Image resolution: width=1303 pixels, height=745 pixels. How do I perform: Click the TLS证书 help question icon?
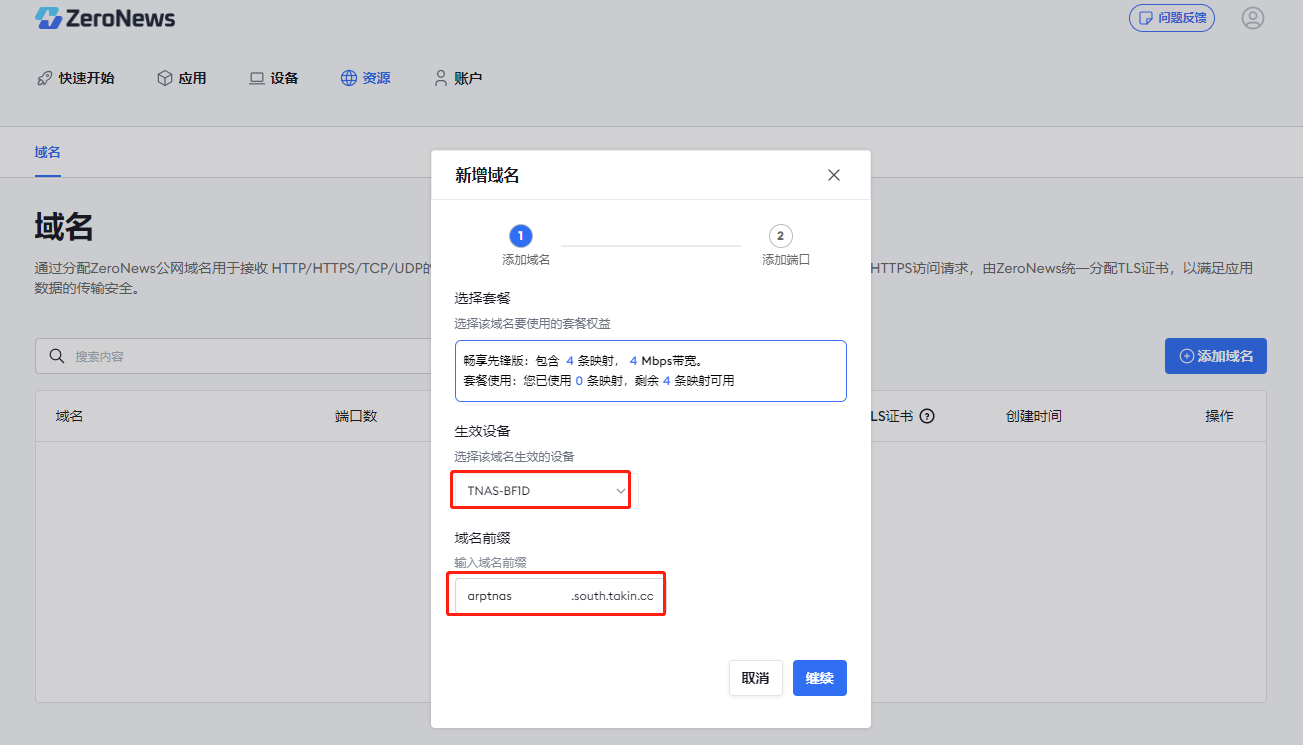point(927,416)
